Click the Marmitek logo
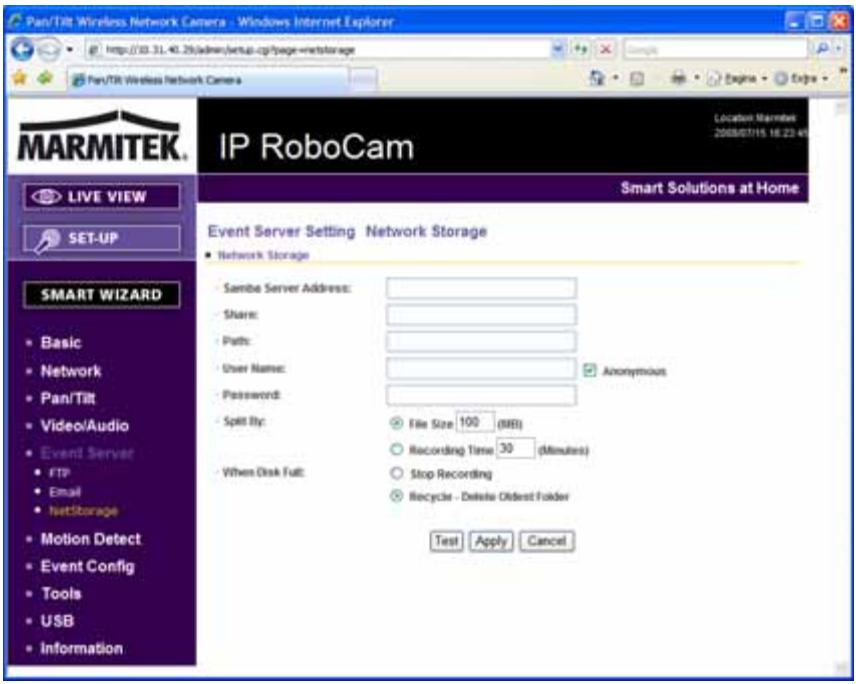 pos(102,136)
